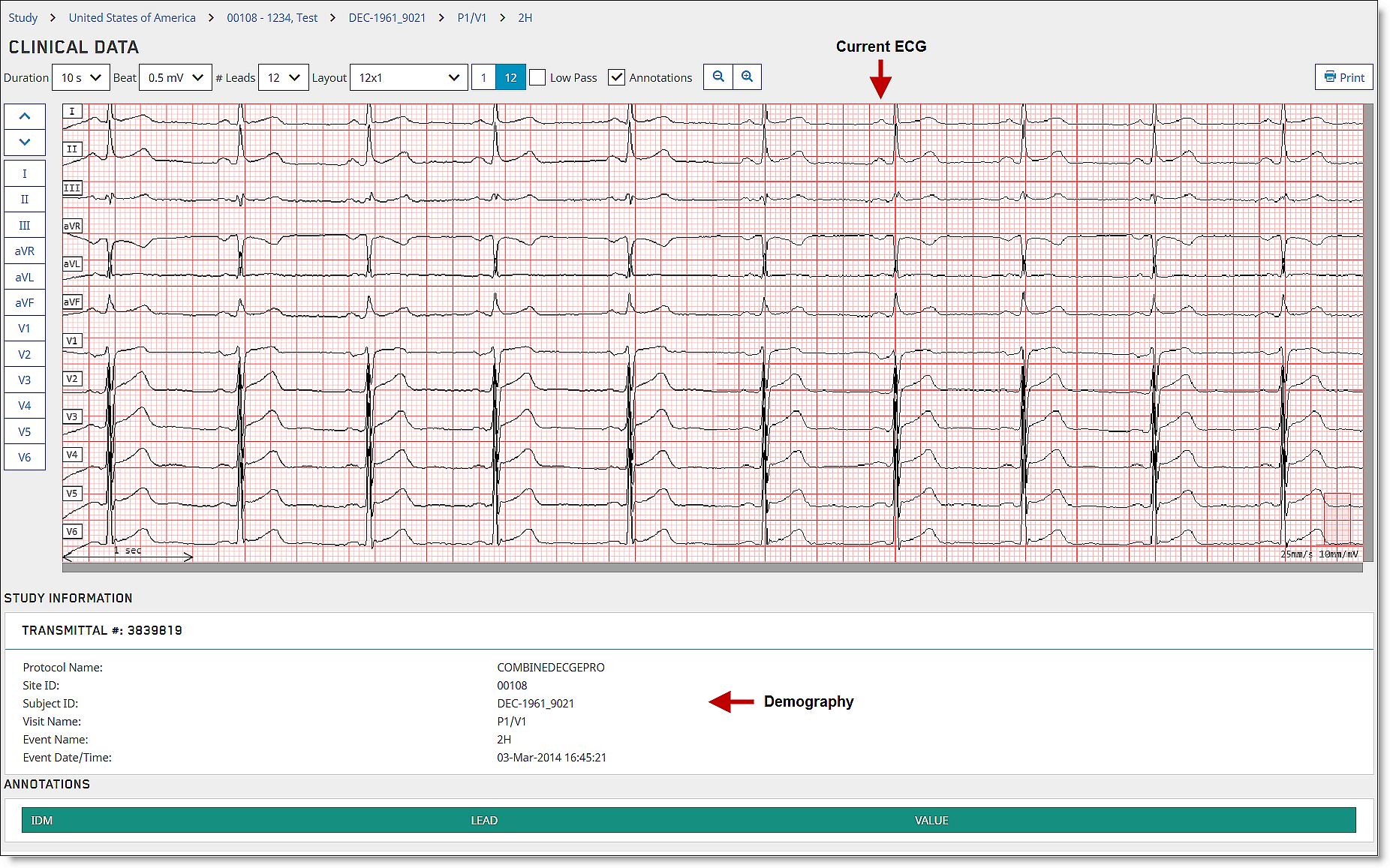Select lead aVR in the side panel
The width and height of the screenshot is (1390, 868).
[x=25, y=251]
